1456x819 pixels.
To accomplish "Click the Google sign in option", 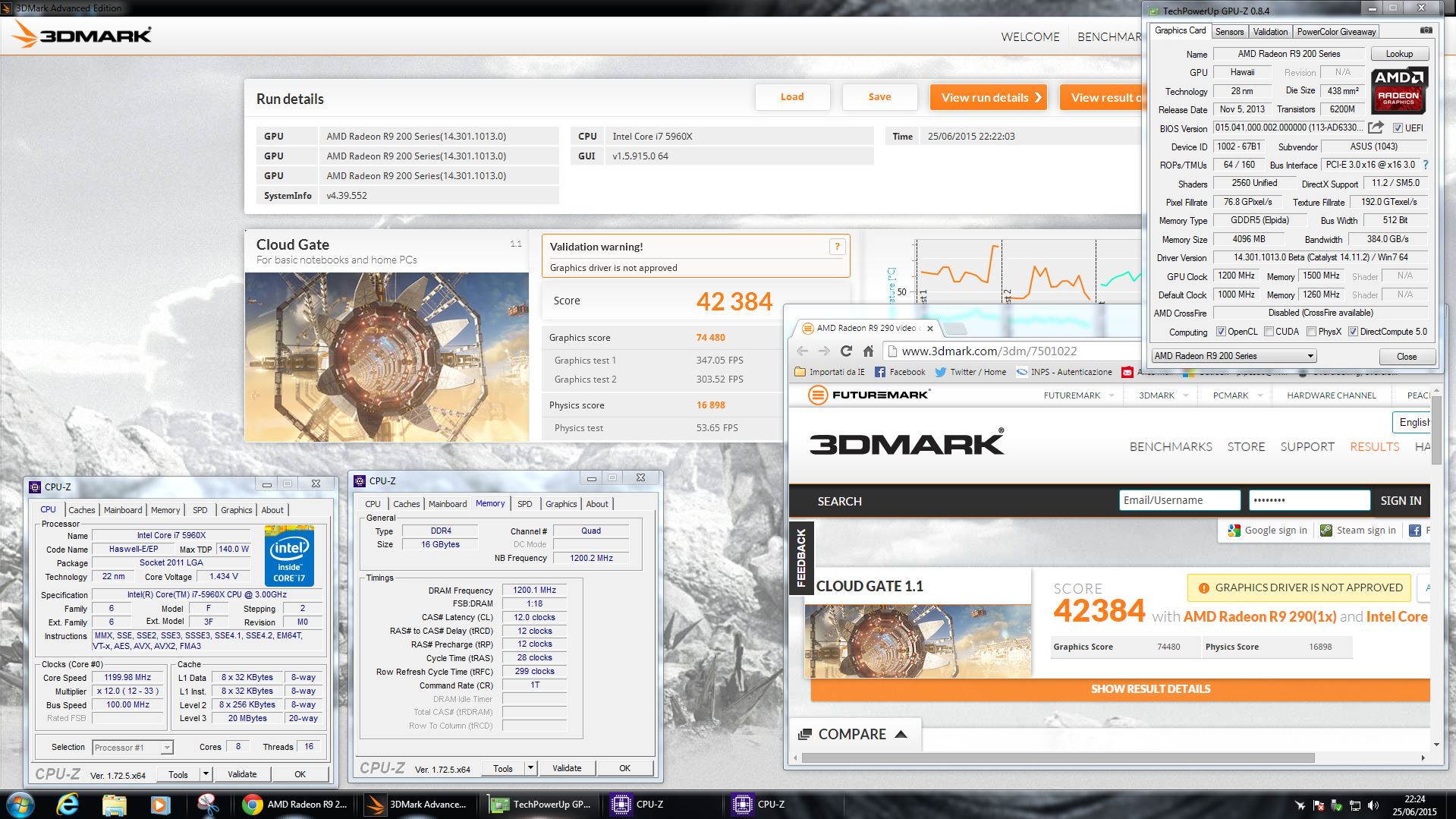I will [1268, 531].
